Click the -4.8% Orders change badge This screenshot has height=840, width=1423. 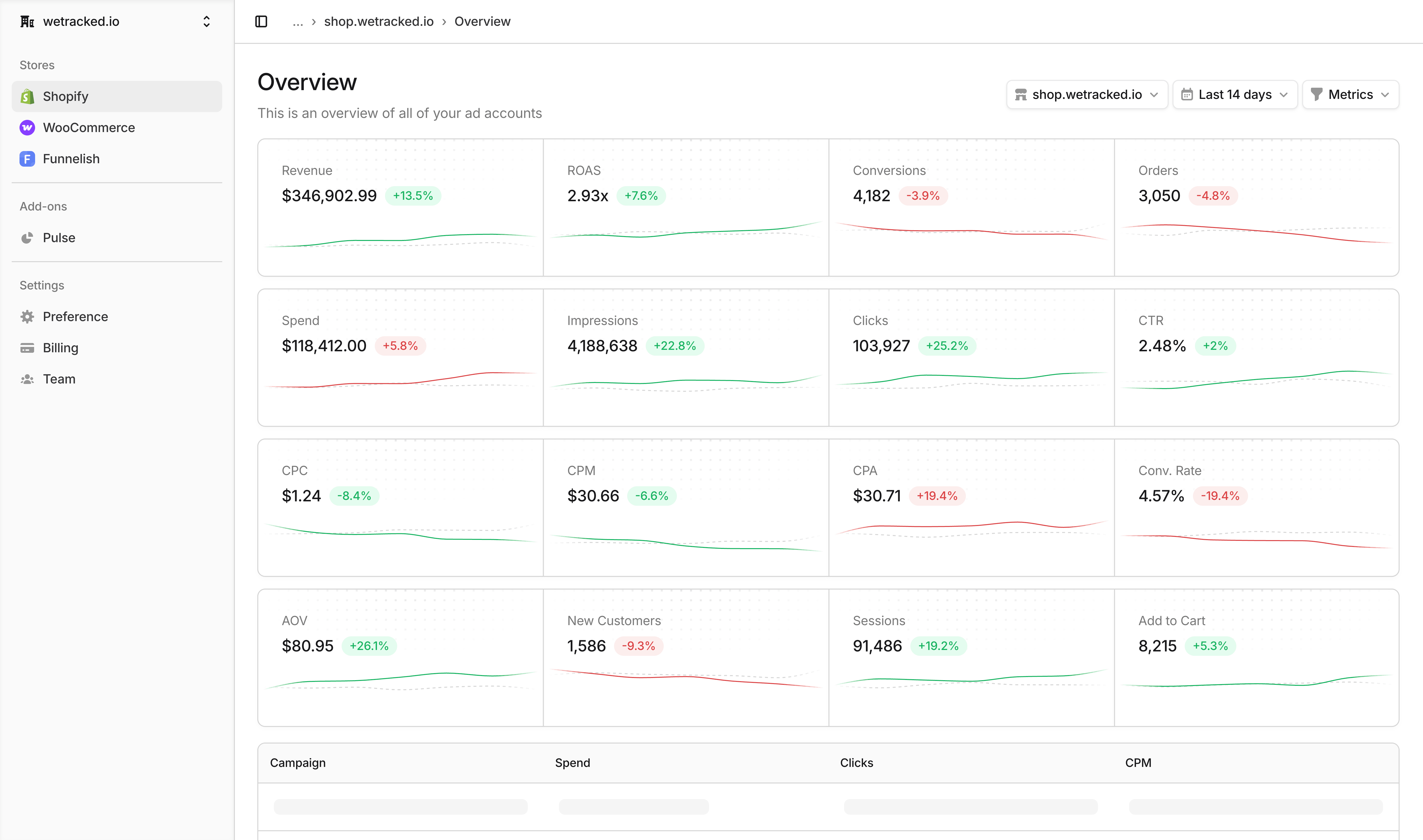point(1213,196)
